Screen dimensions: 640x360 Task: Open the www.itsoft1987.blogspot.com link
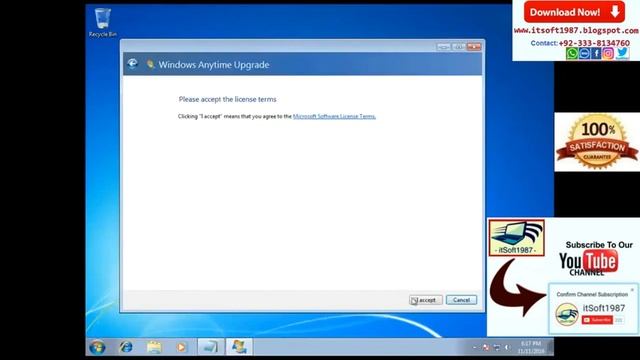[576, 31]
